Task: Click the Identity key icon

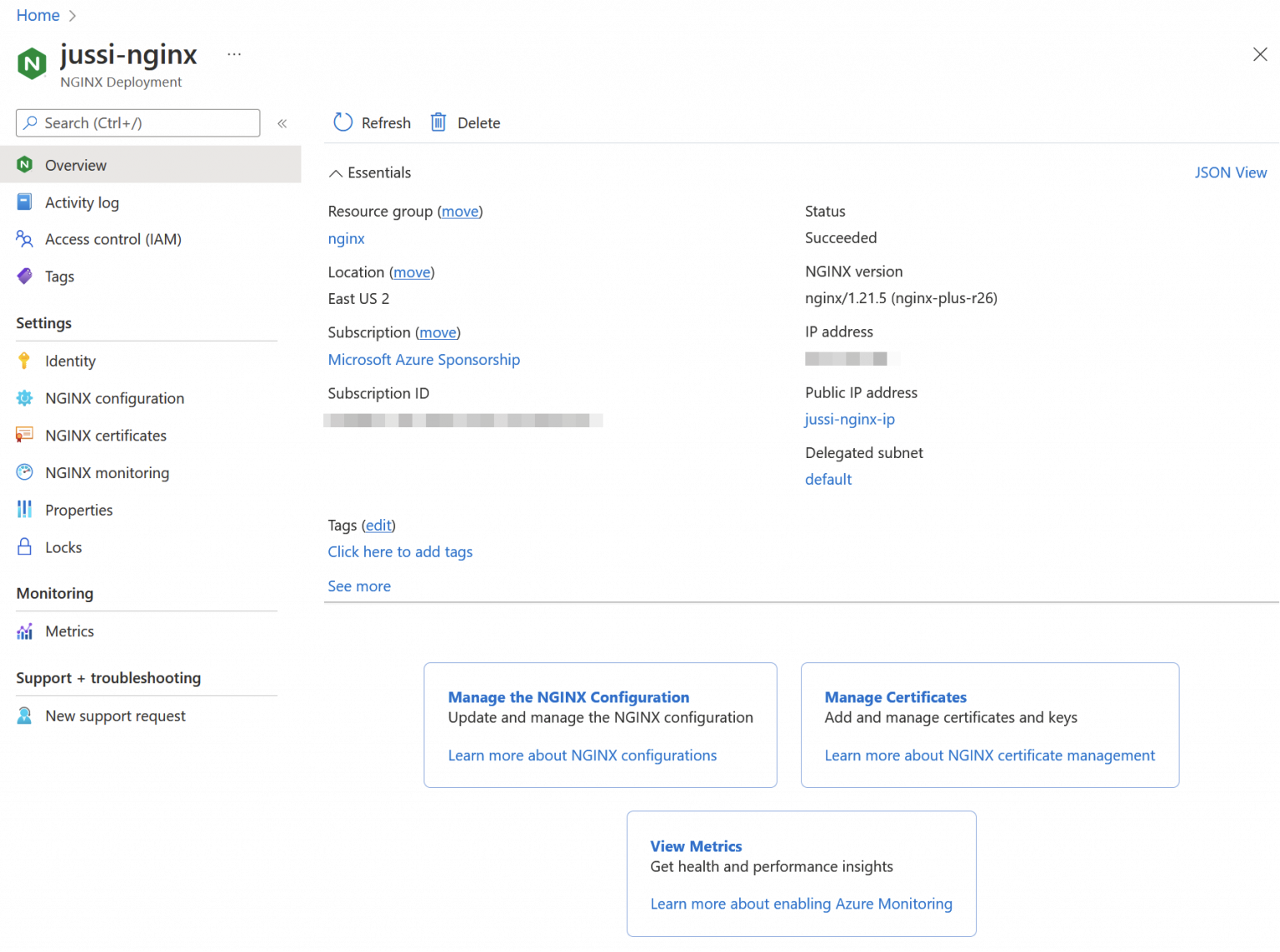Action: 25,361
